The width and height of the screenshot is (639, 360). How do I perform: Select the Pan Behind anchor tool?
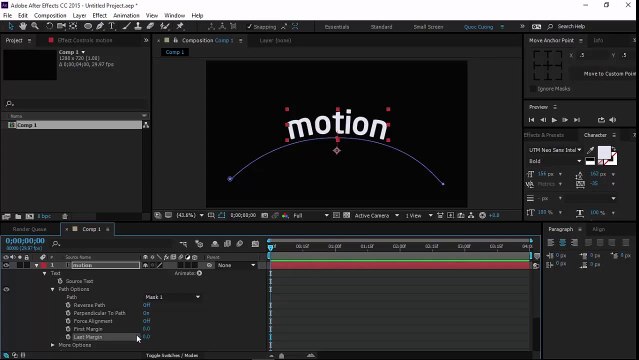tap(73, 26)
